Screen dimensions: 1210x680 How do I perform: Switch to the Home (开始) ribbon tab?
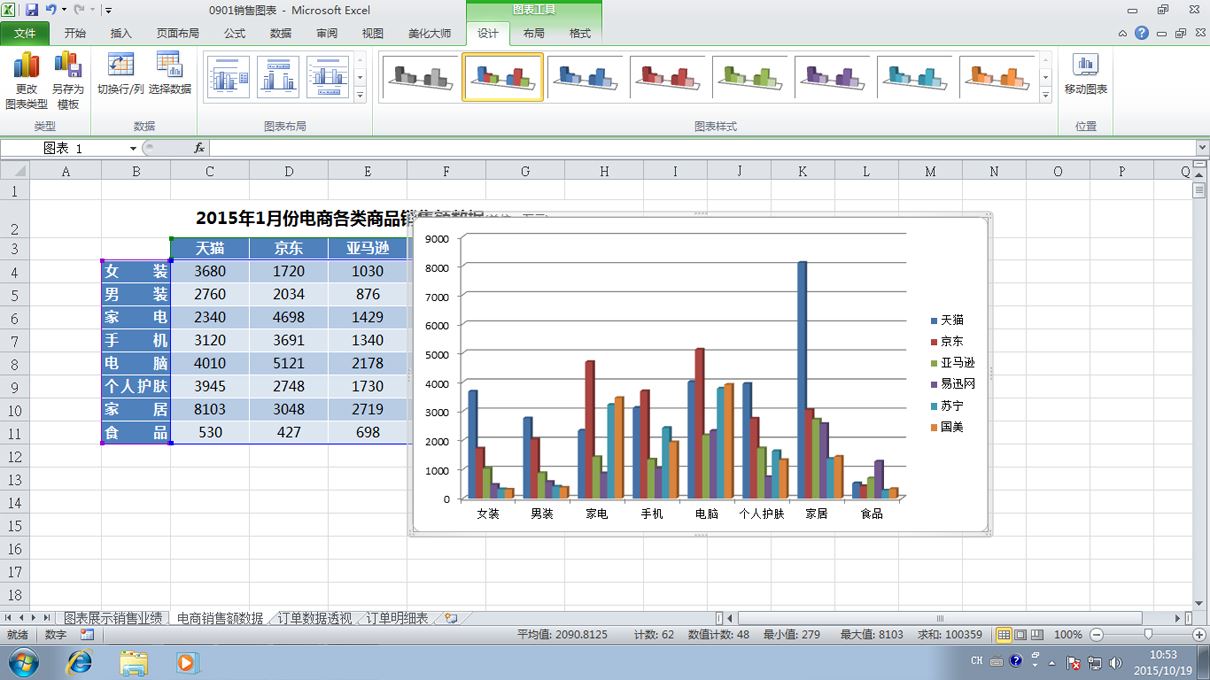pyautogui.click(x=75, y=33)
